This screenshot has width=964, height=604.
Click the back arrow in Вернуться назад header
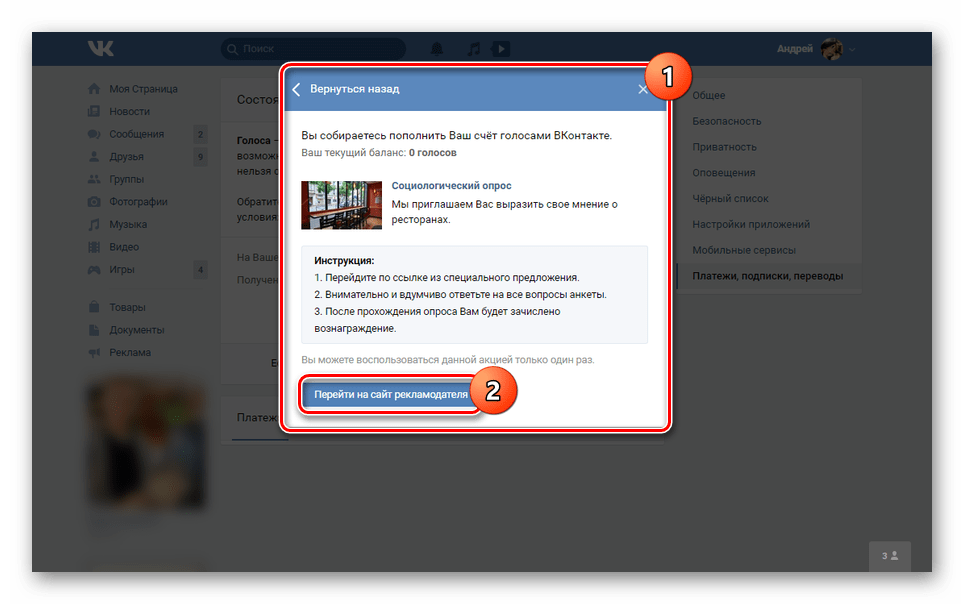(296, 89)
